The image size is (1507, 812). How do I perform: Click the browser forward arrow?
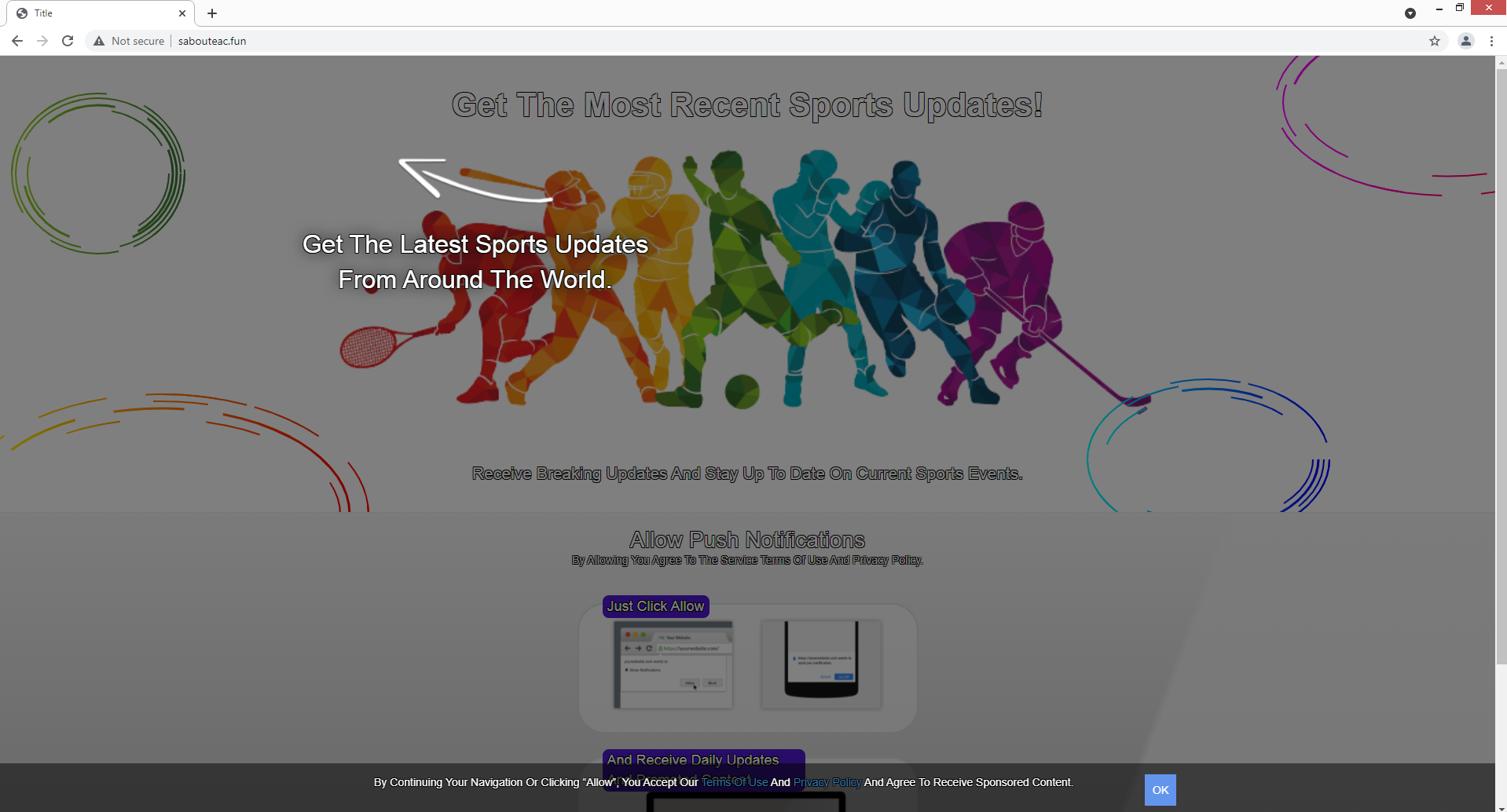42,41
